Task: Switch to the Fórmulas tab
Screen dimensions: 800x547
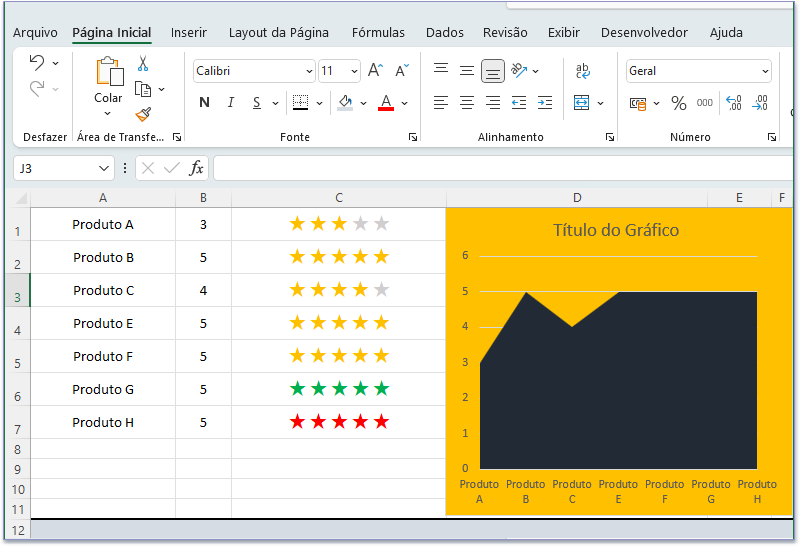Action: coord(378,33)
